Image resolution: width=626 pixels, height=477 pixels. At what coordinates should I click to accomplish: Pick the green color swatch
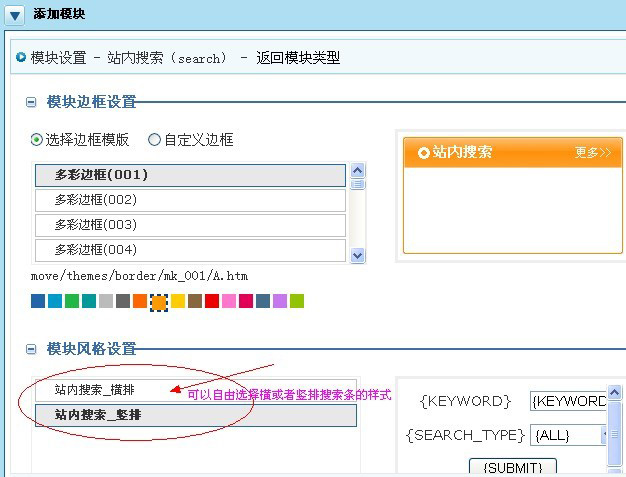(72, 301)
